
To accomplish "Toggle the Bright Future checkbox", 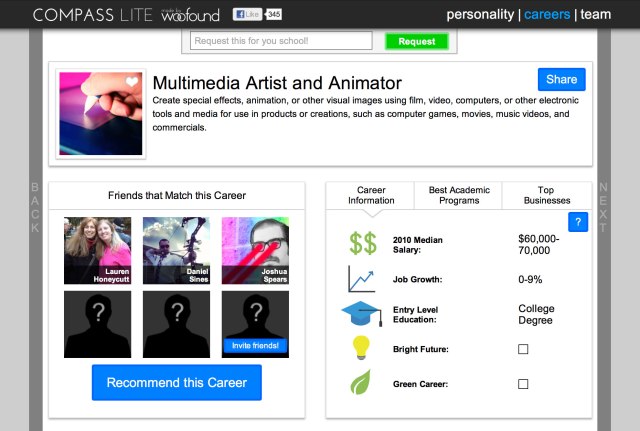I will pyautogui.click(x=523, y=349).
